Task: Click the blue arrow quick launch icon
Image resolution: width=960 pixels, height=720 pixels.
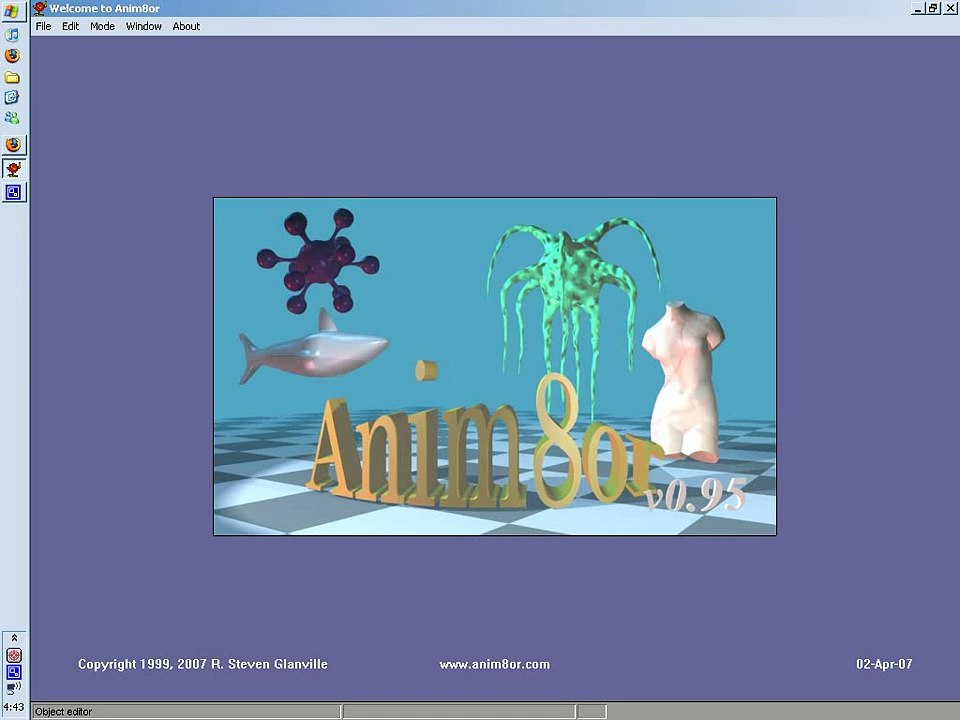Action: (12, 97)
